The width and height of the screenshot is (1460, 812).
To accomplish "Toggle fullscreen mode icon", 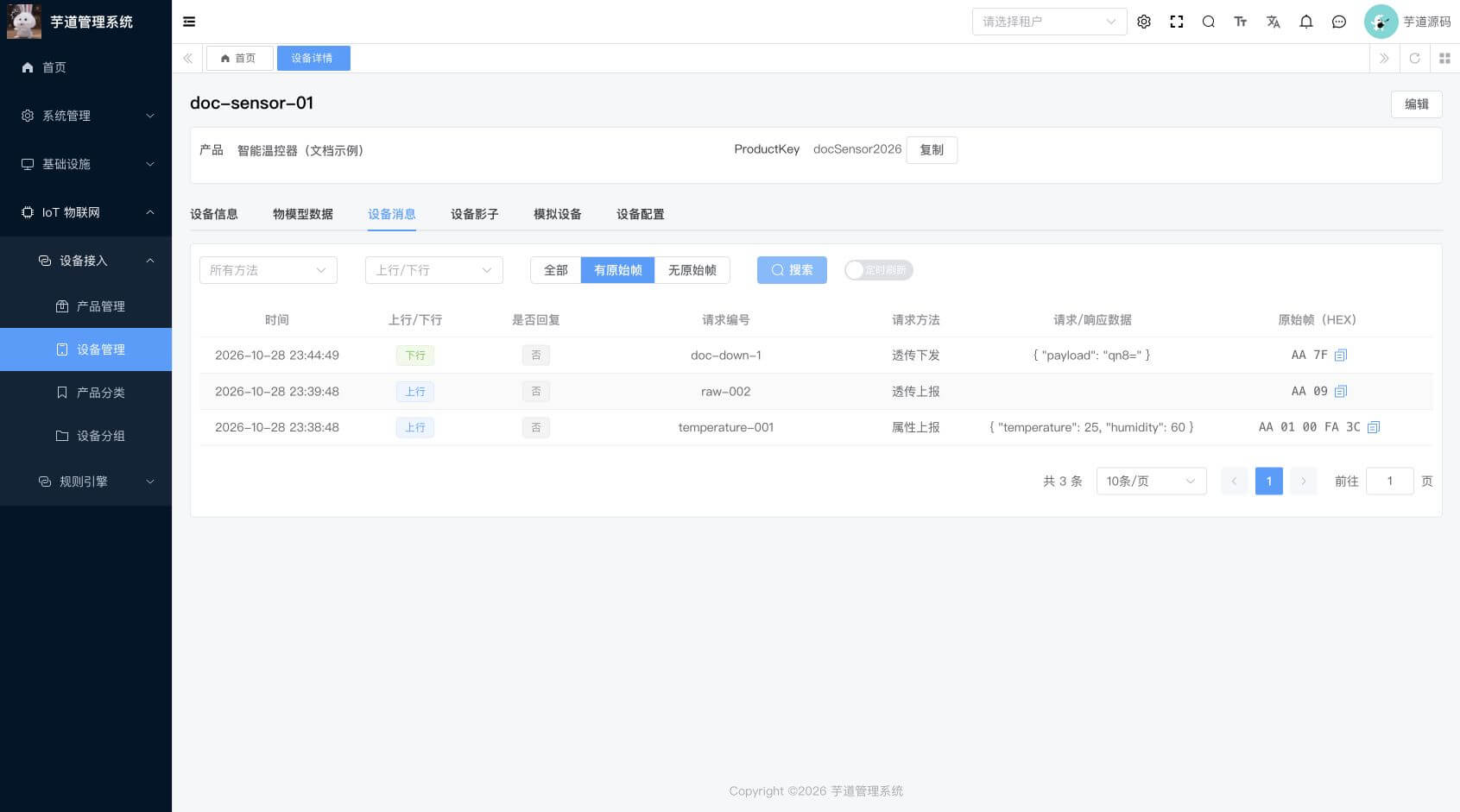I will (1177, 22).
